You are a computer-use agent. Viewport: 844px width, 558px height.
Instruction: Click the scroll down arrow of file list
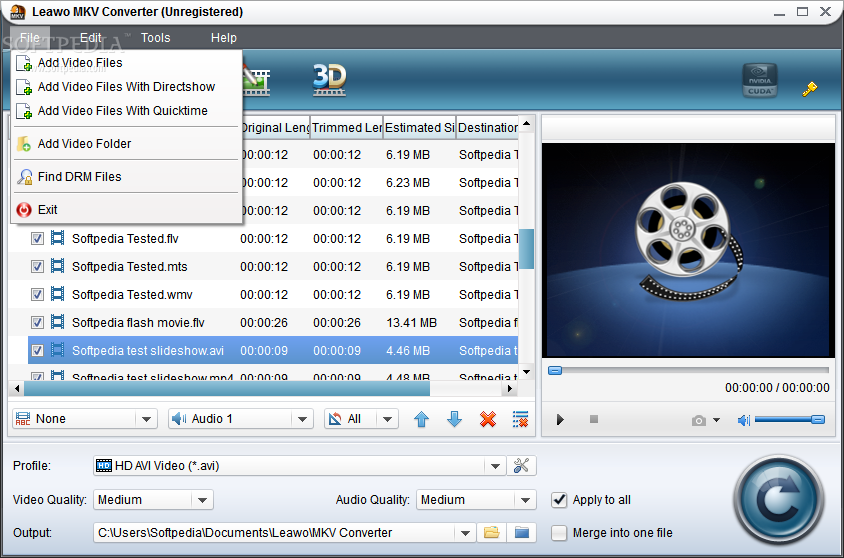[x=526, y=372]
